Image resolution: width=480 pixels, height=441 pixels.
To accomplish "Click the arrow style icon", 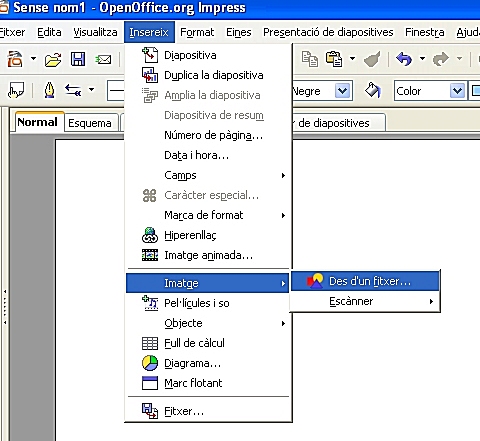I will [73, 90].
